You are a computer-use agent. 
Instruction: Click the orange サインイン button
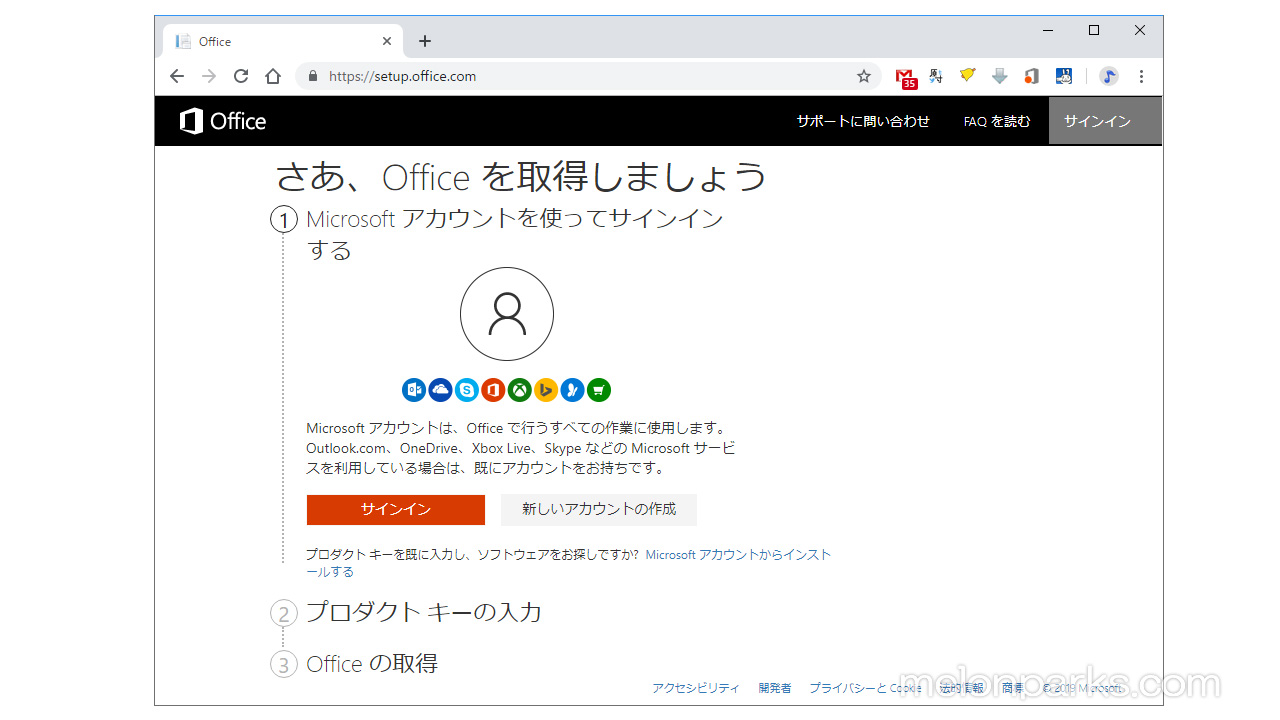click(396, 510)
